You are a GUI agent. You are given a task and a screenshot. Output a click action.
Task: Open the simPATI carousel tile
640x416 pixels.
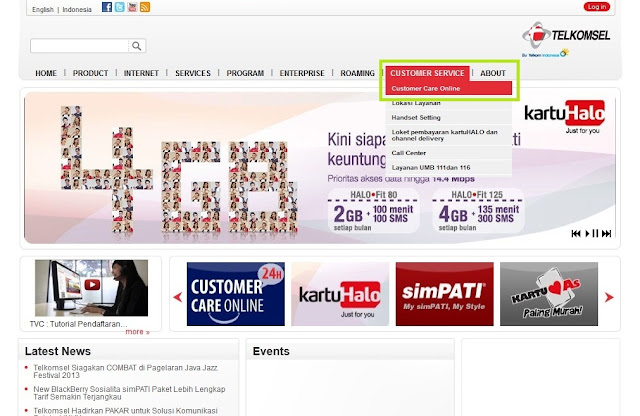click(x=444, y=294)
